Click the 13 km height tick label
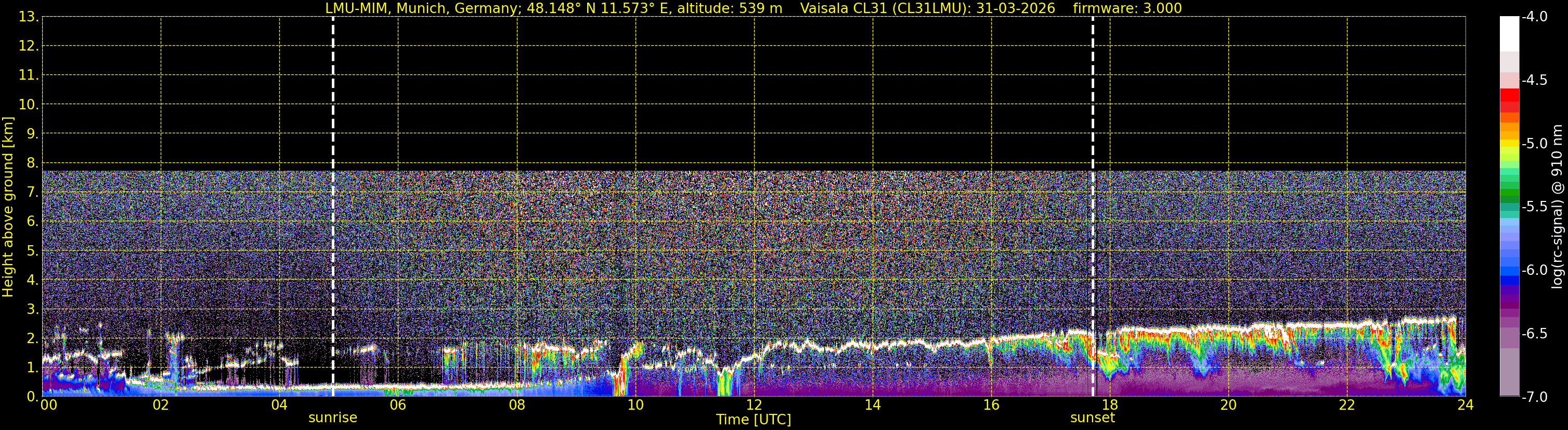Viewport: 1568px width, 430px height. point(28,17)
